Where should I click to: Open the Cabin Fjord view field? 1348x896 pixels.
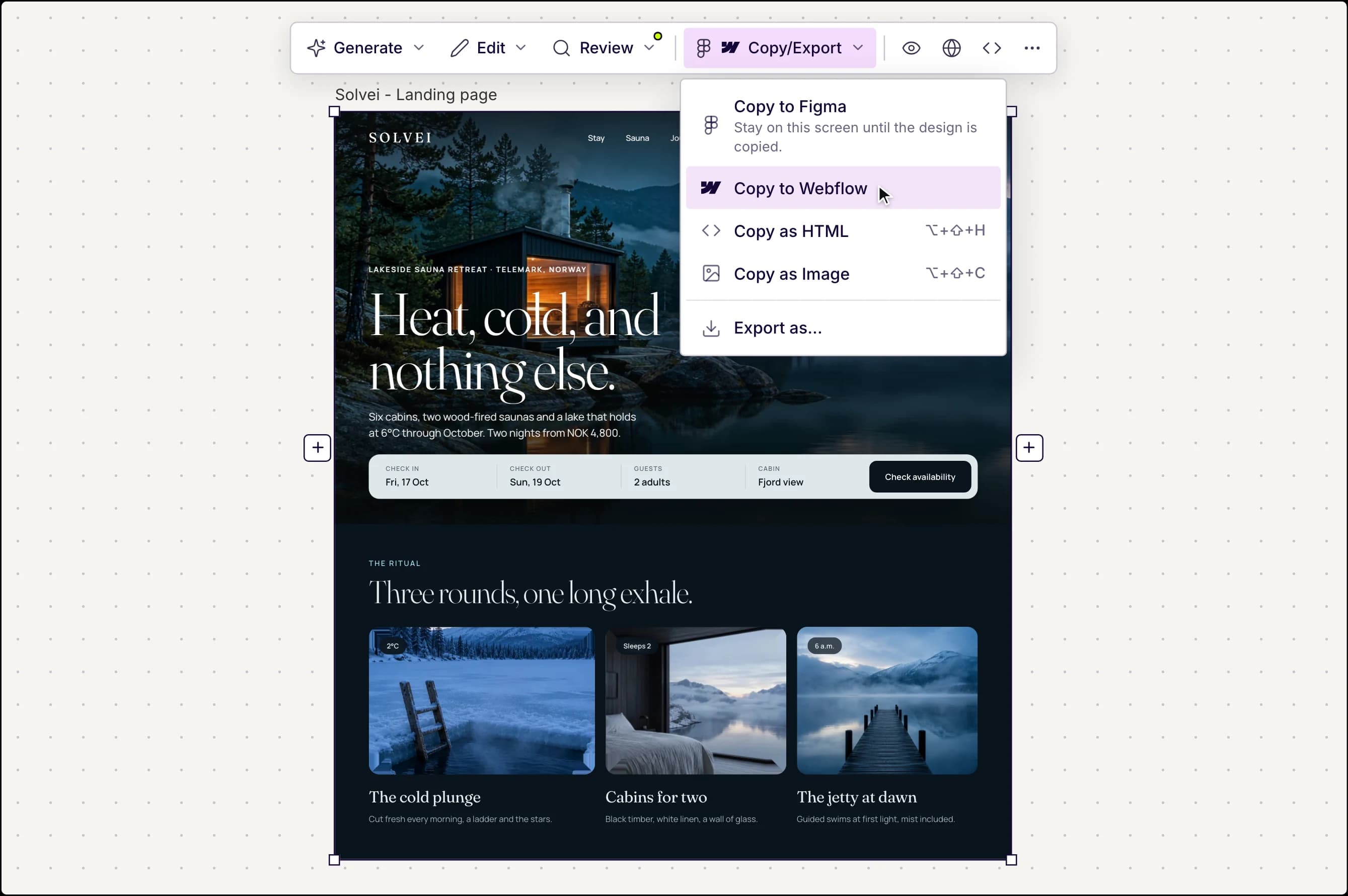(x=808, y=476)
